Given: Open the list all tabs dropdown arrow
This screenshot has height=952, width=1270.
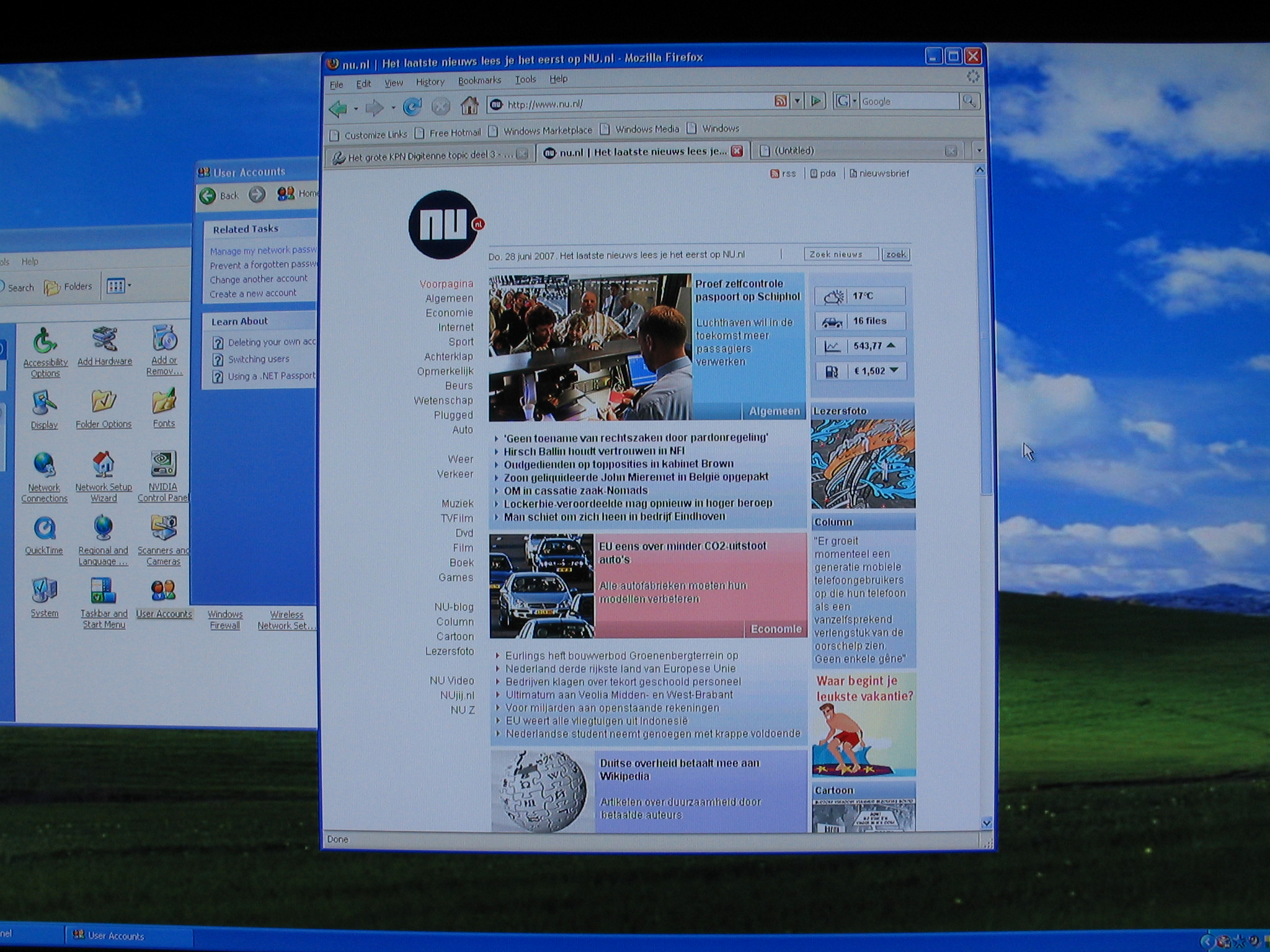Looking at the screenshot, I should click(979, 150).
